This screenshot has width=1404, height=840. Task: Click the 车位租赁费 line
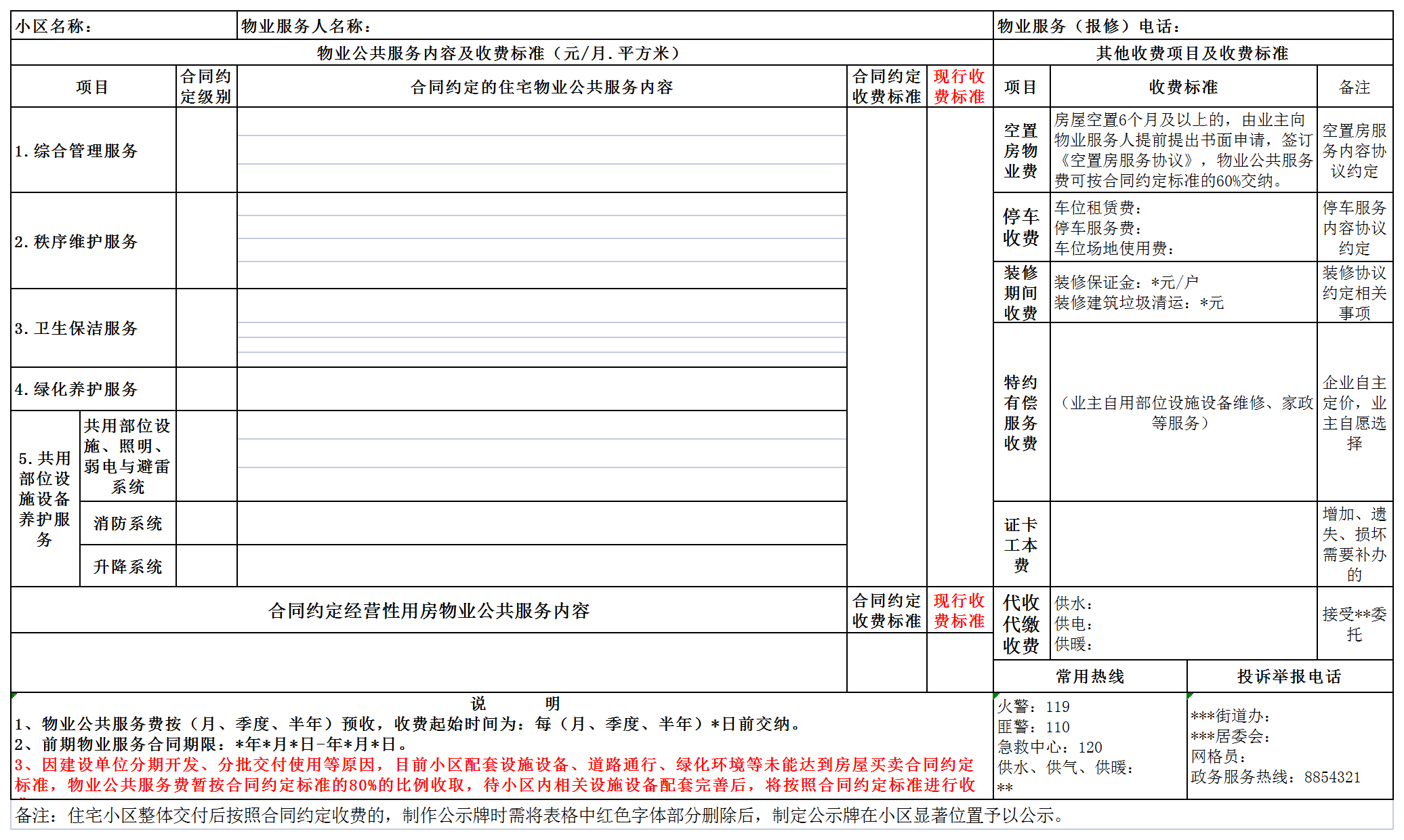1098,208
